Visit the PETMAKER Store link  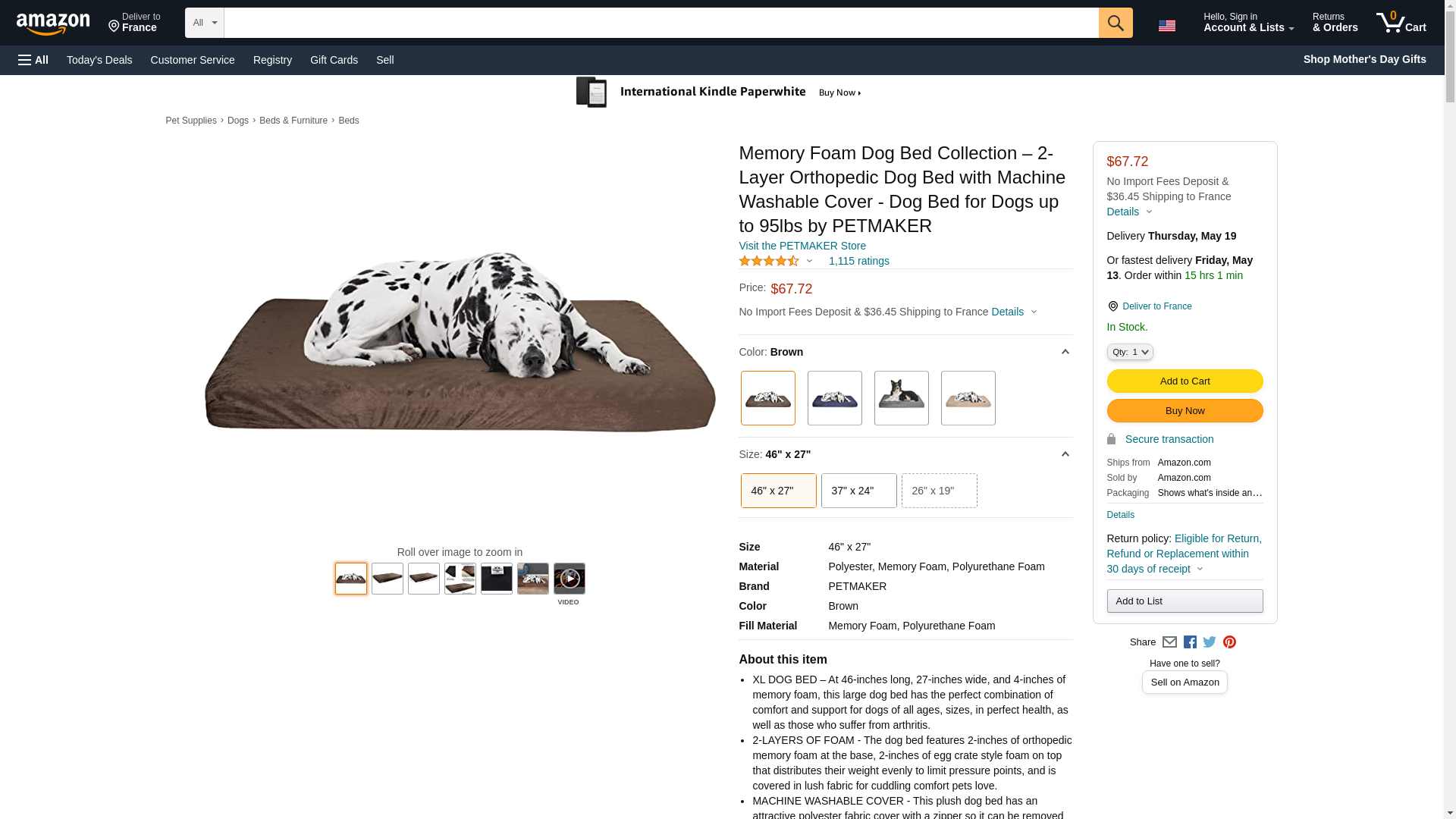(802, 246)
